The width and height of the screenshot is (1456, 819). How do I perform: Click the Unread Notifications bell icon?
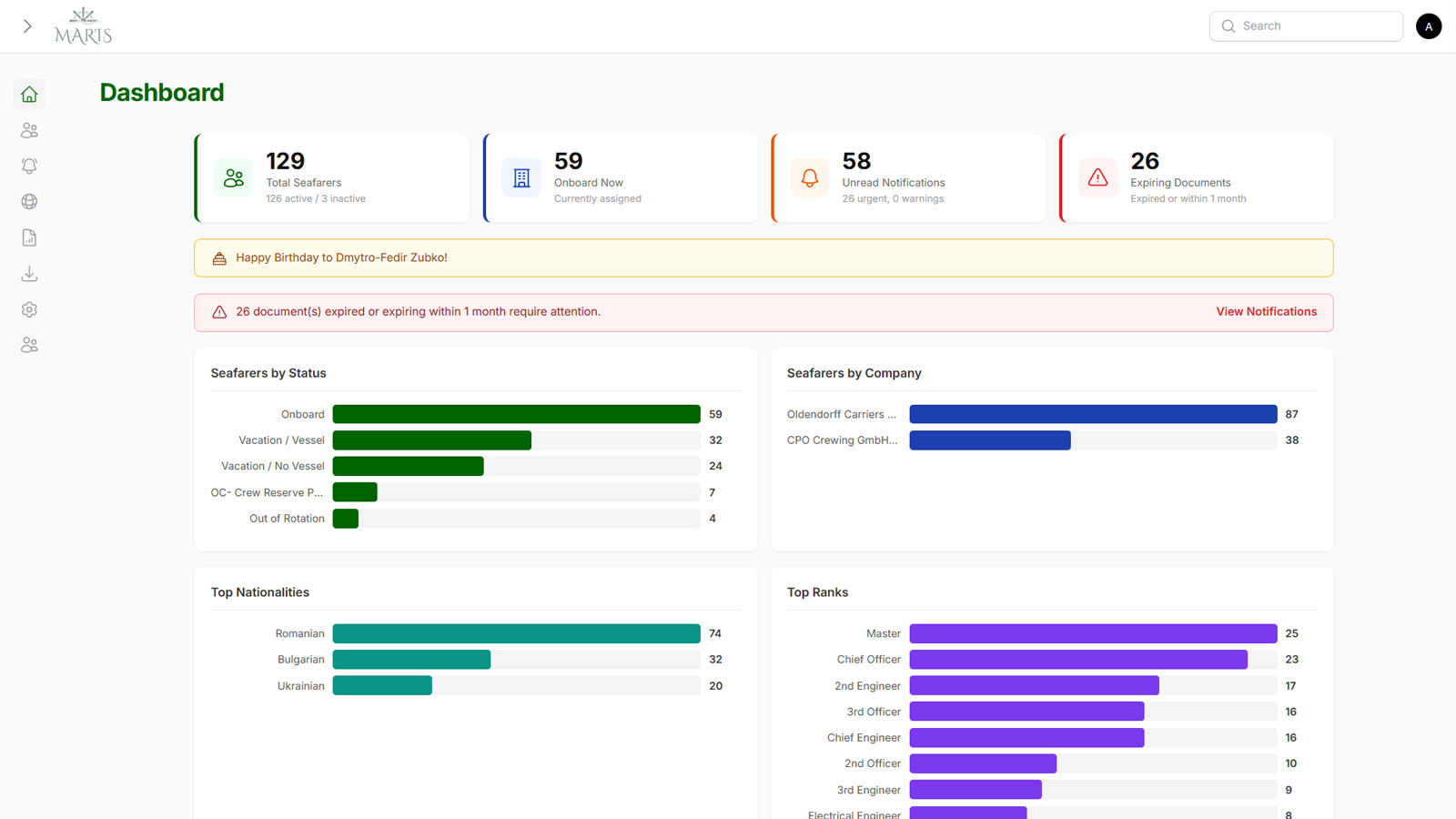coord(810,177)
